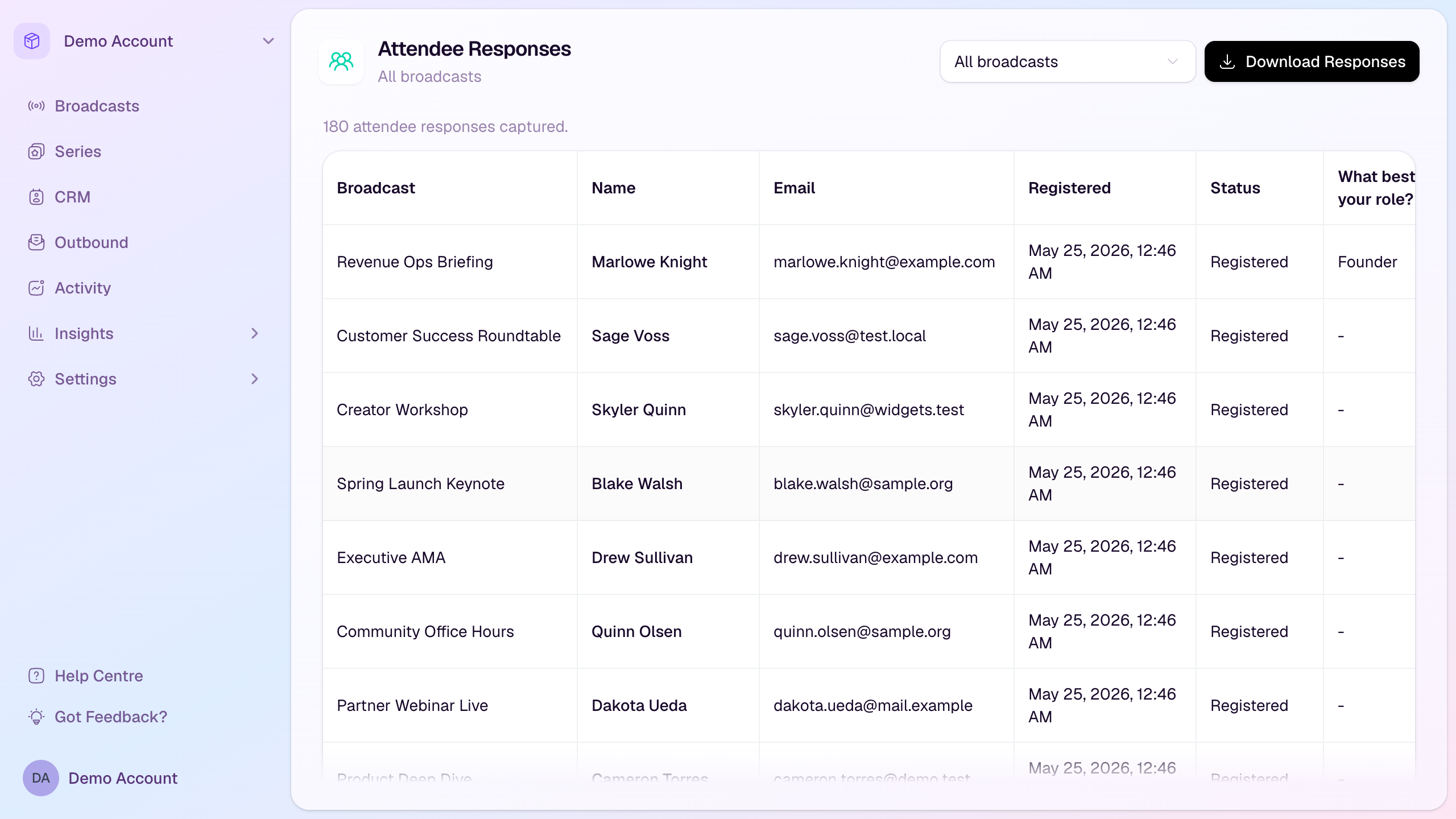Image resolution: width=1456 pixels, height=819 pixels.
Task: Click skyler.quinn@widgets.test email
Action: pos(868,409)
